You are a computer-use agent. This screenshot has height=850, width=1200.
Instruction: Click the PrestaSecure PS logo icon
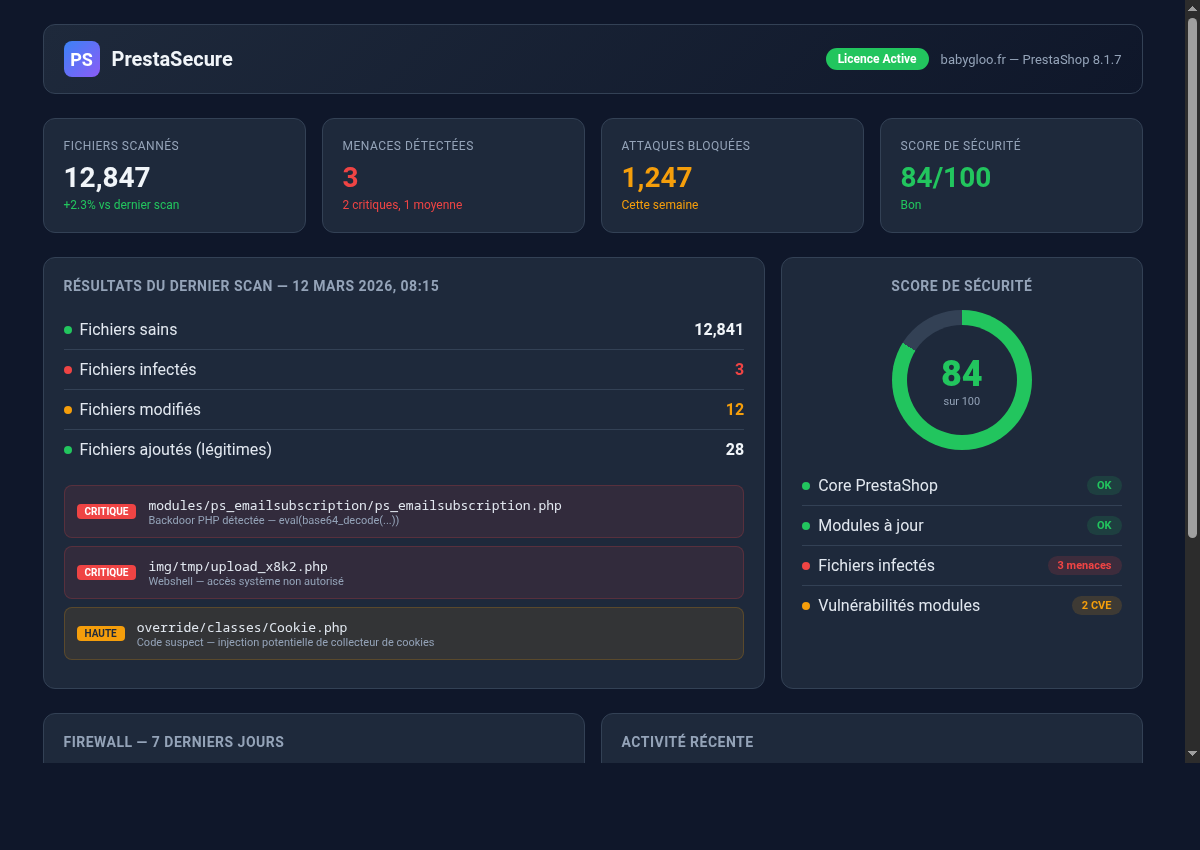[x=81, y=59]
